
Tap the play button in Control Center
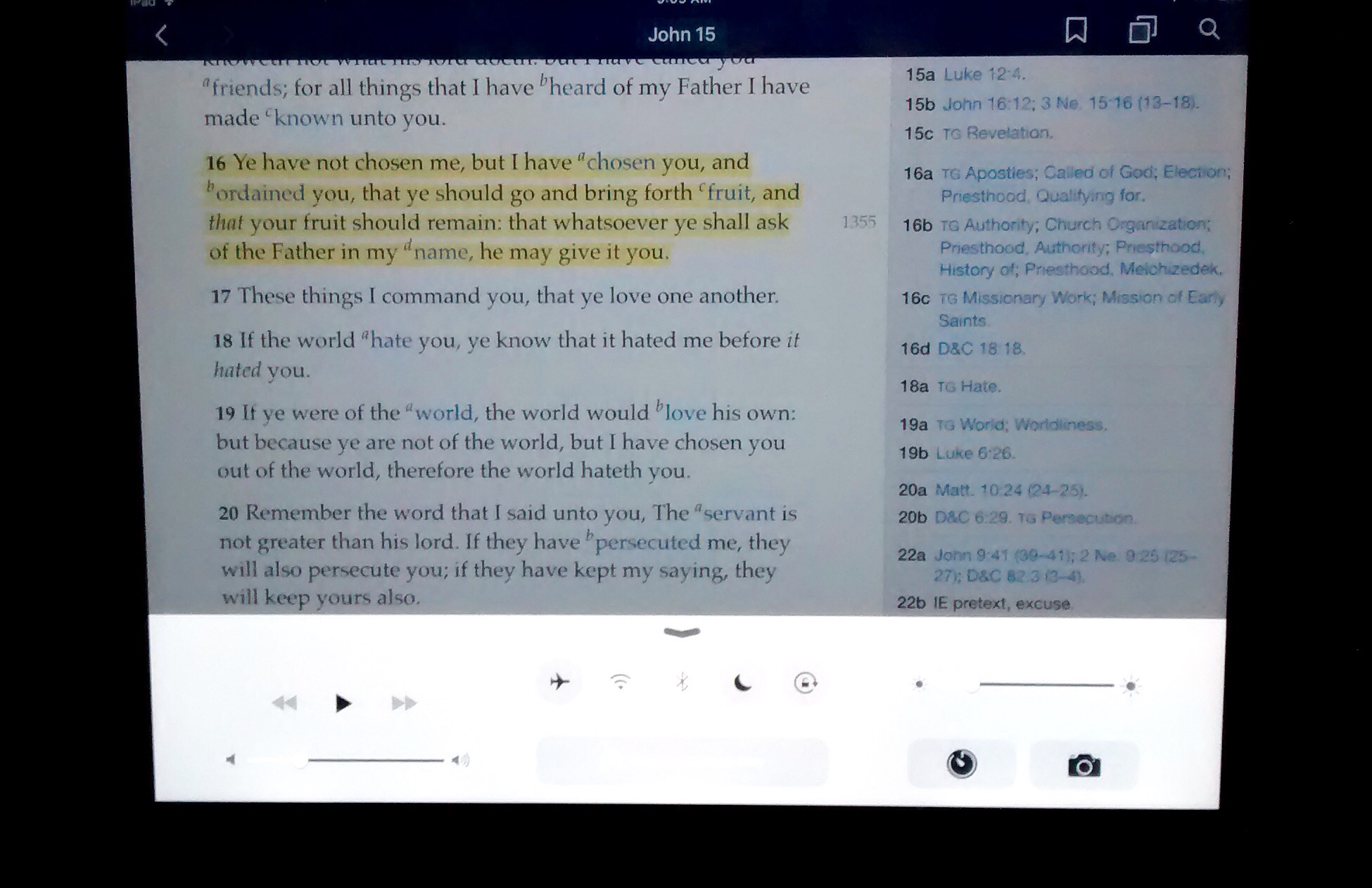pos(343,703)
